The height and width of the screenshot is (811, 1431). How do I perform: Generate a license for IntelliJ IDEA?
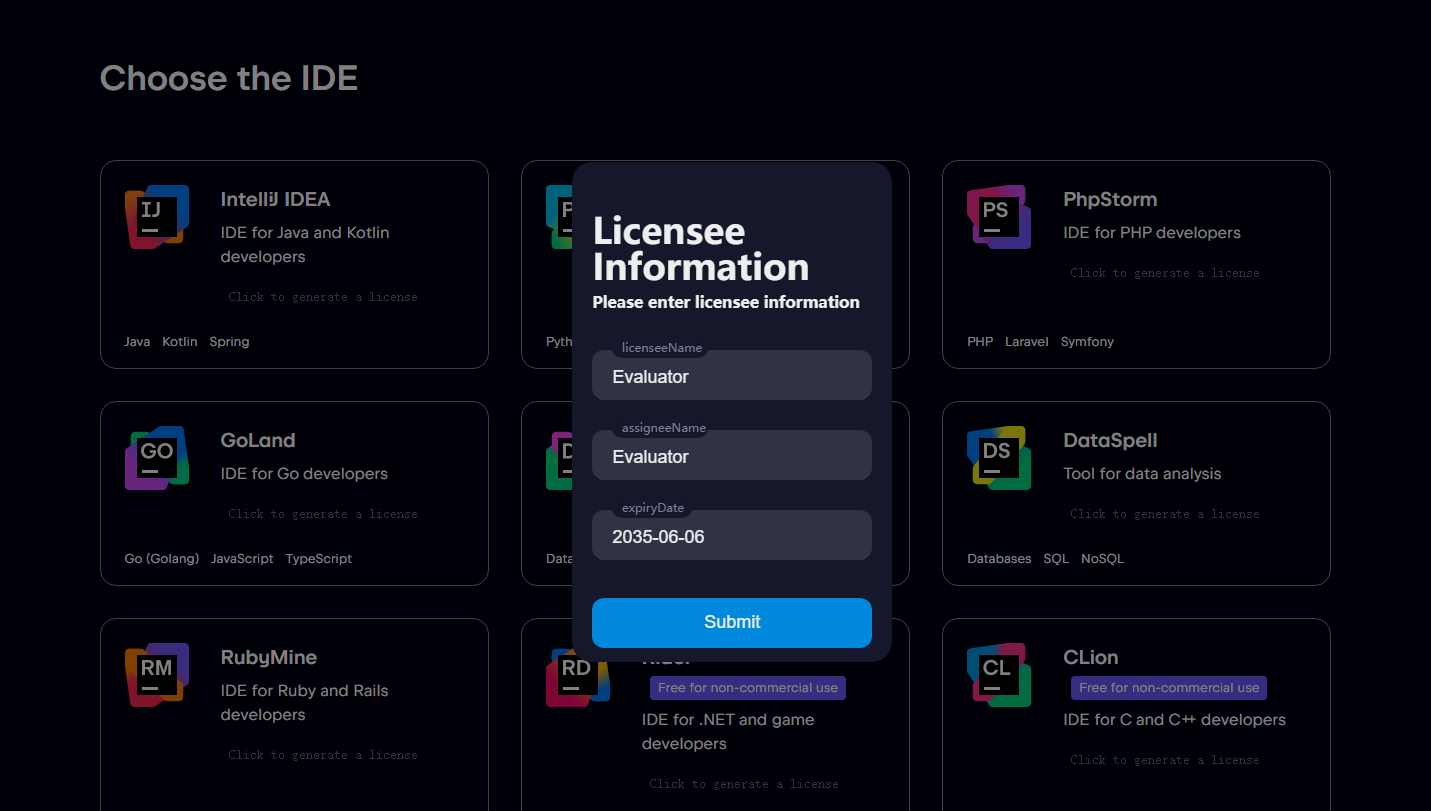click(322, 296)
